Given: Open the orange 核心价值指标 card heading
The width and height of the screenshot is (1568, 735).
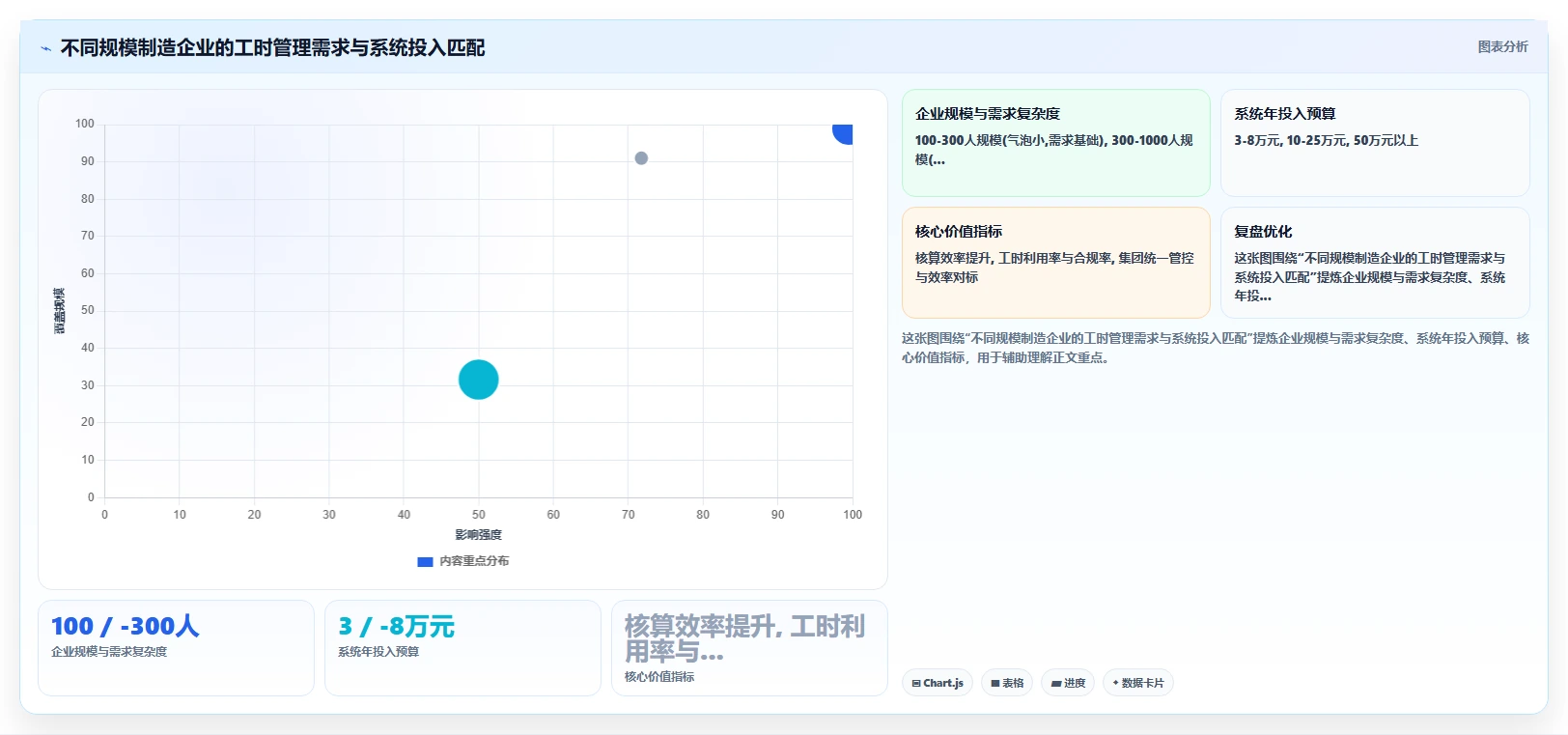Looking at the screenshot, I should pyautogui.click(x=958, y=232).
